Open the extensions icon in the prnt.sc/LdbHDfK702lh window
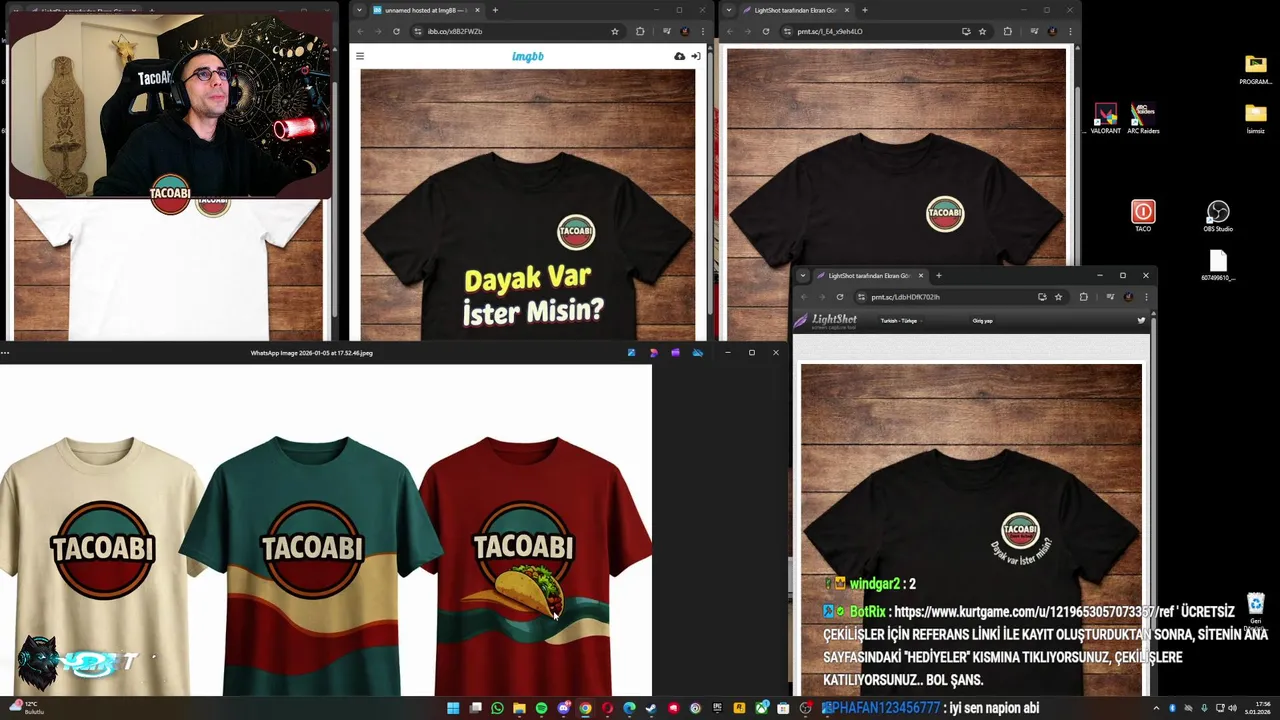 [1083, 297]
